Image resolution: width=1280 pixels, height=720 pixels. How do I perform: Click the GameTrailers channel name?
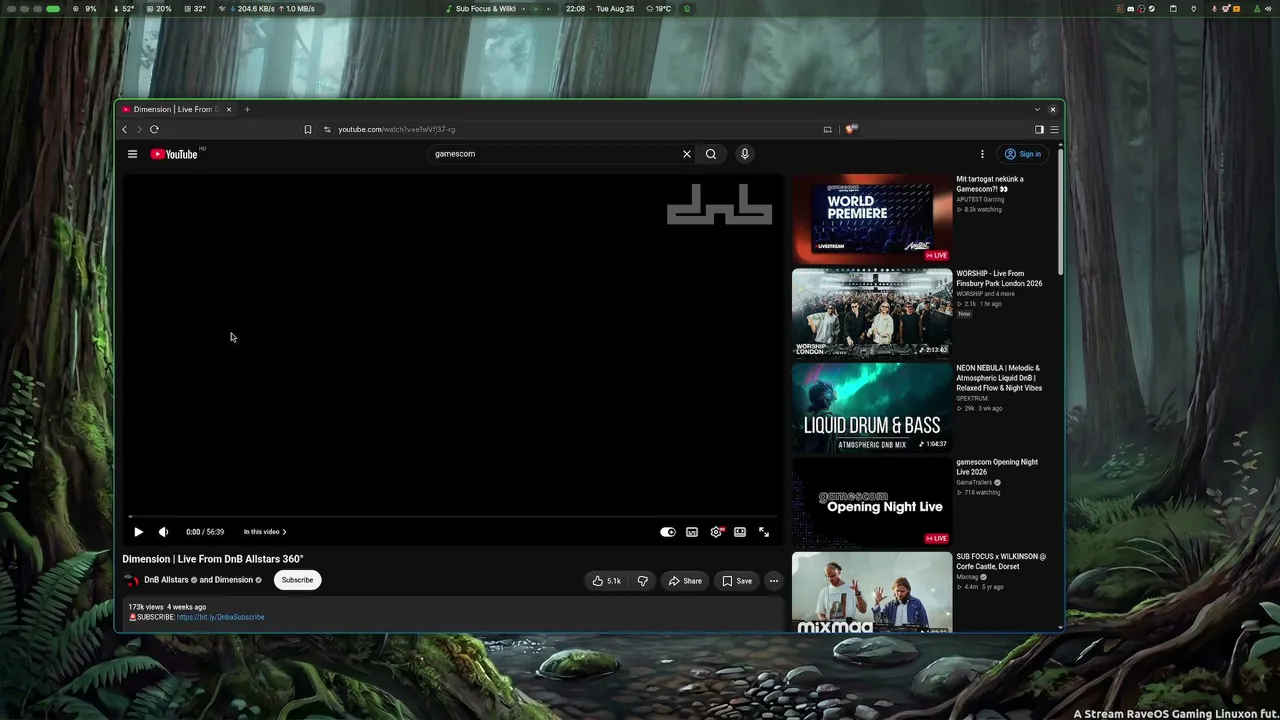click(974, 482)
